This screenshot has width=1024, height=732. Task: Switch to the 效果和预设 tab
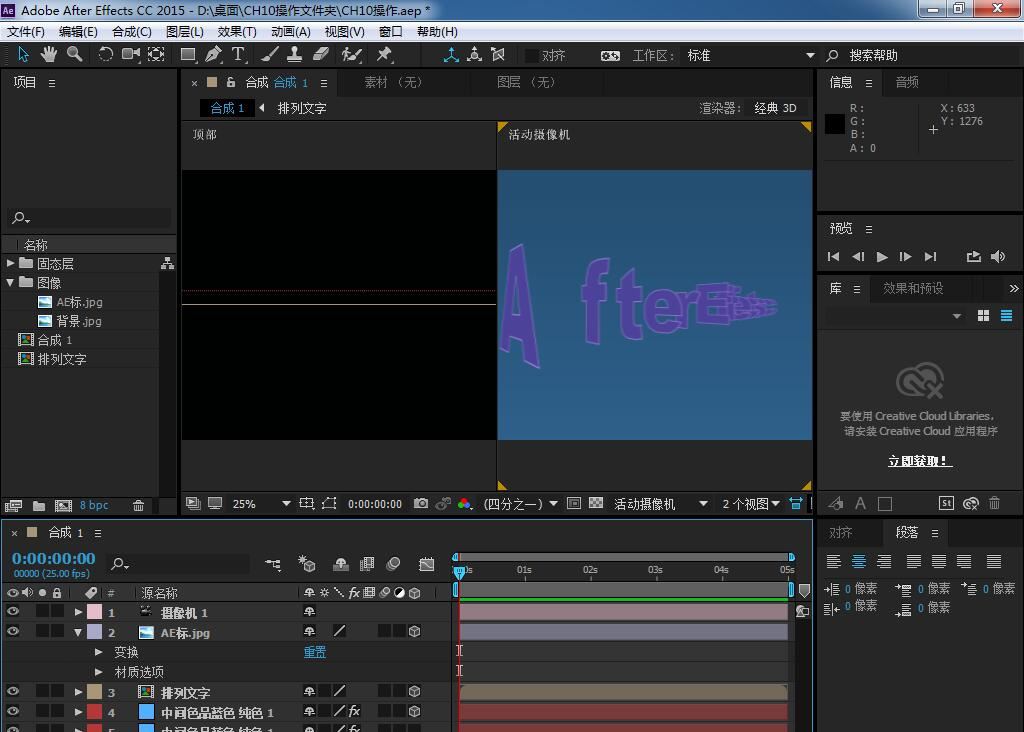(913, 288)
